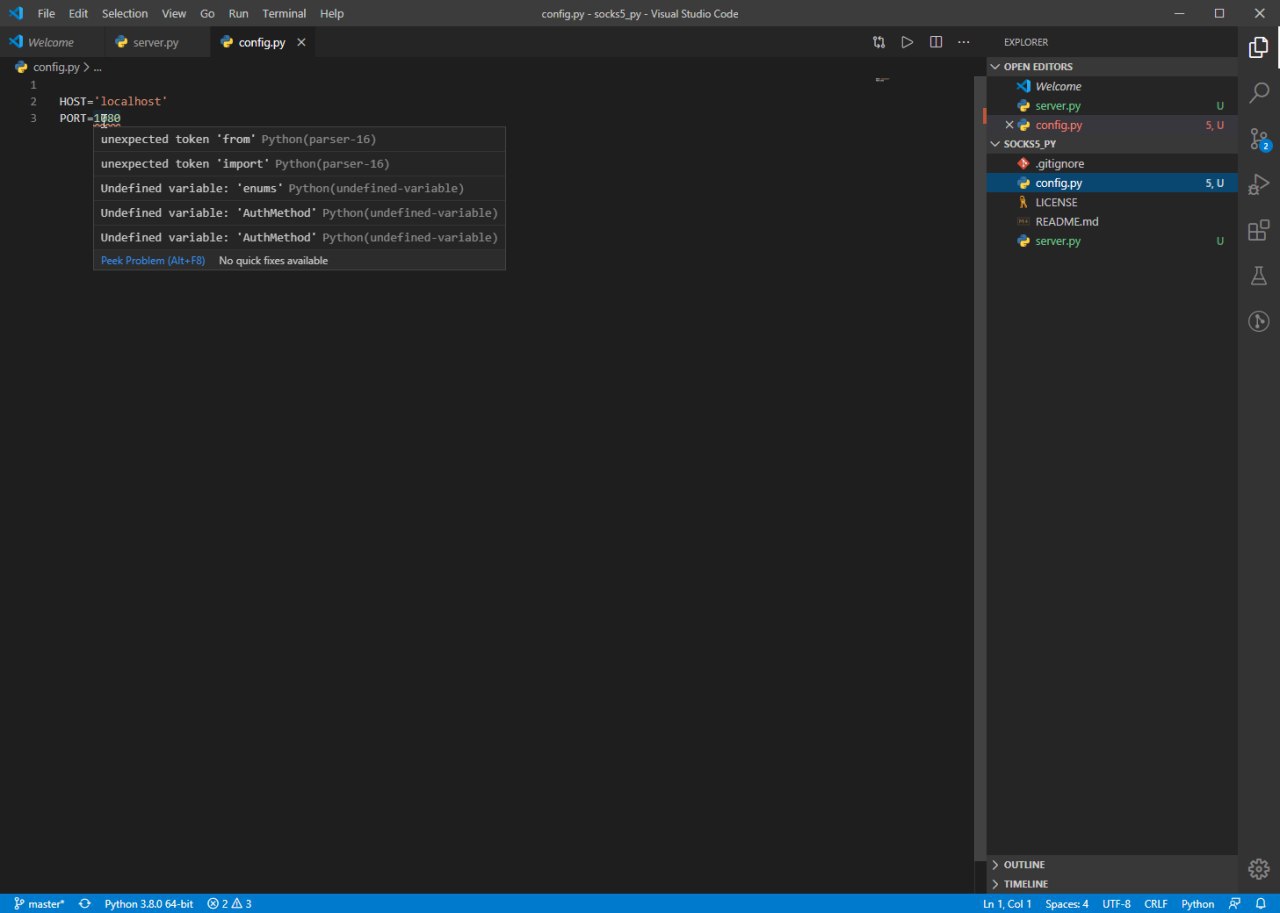The width and height of the screenshot is (1280, 913).
Task: Click the feedback icon in status bar
Action: pyautogui.click(x=1236, y=903)
